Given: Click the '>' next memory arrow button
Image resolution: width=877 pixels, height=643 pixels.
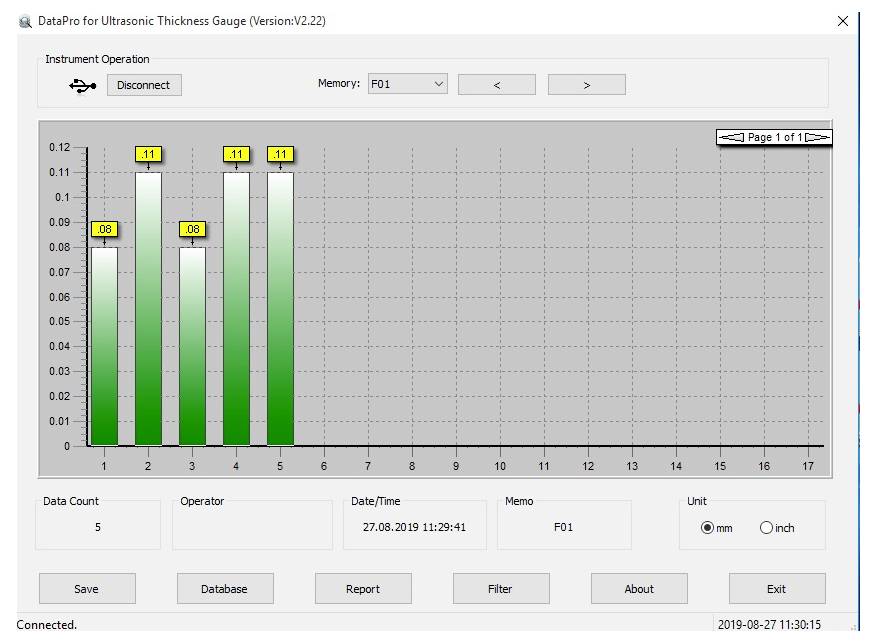Looking at the screenshot, I should click(586, 84).
